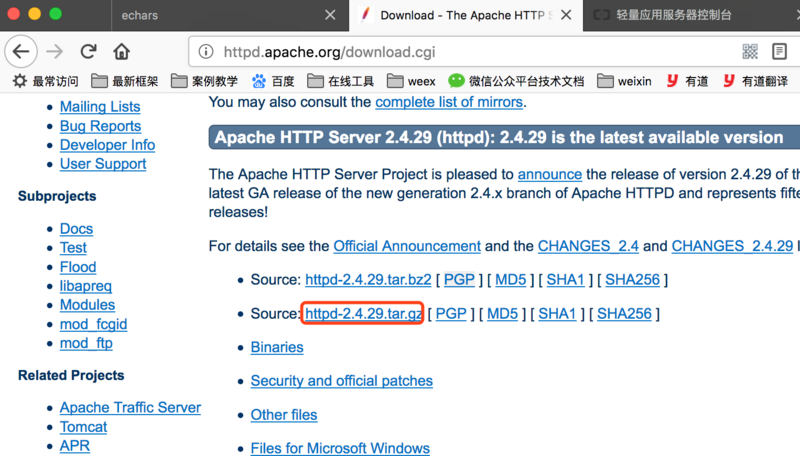Viewport: 800px width, 456px height.
Task: Open the Docs subproject link
Action: click(x=77, y=229)
